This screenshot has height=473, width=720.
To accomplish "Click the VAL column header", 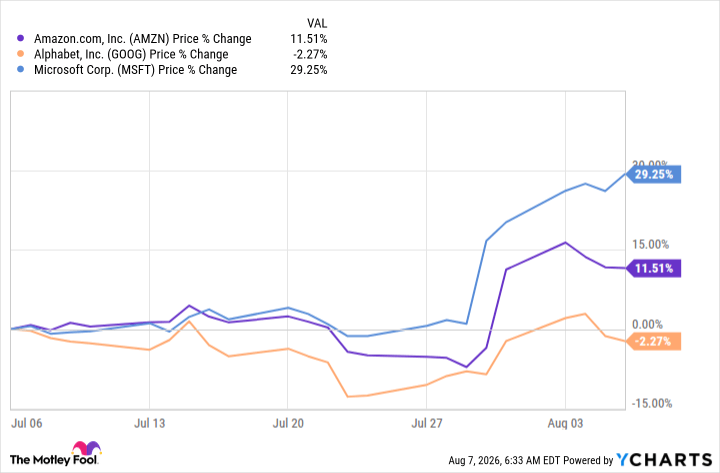I will [317, 23].
